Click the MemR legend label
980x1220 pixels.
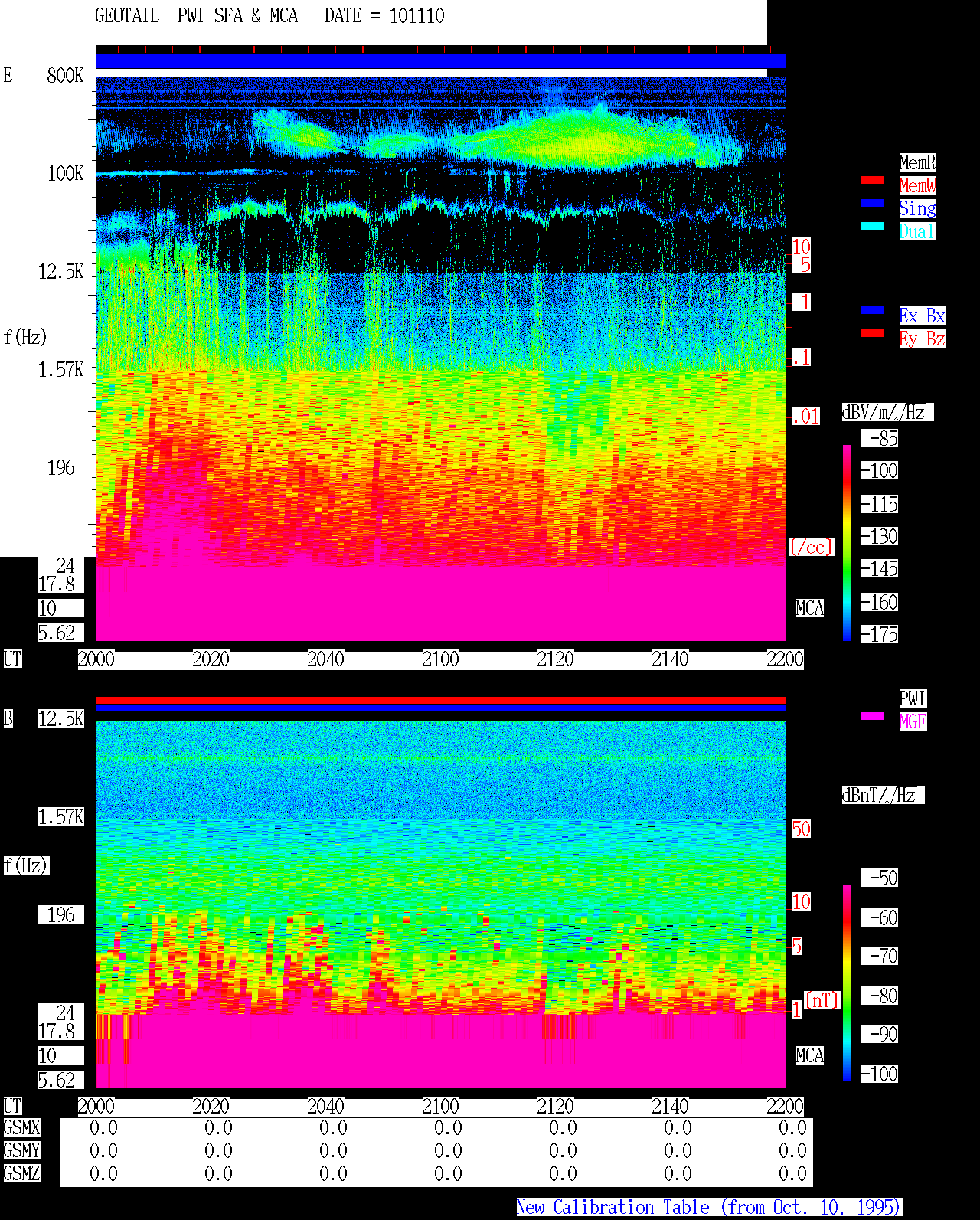coord(917,162)
